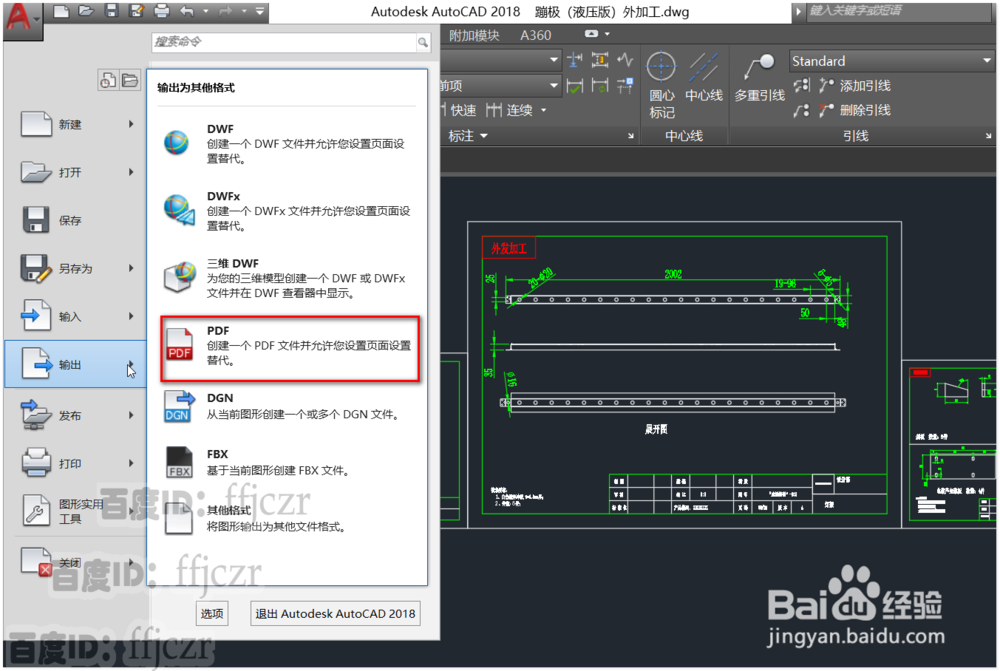Choose FBX export format
Screen dimensions: 1000x671
pos(288,462)
